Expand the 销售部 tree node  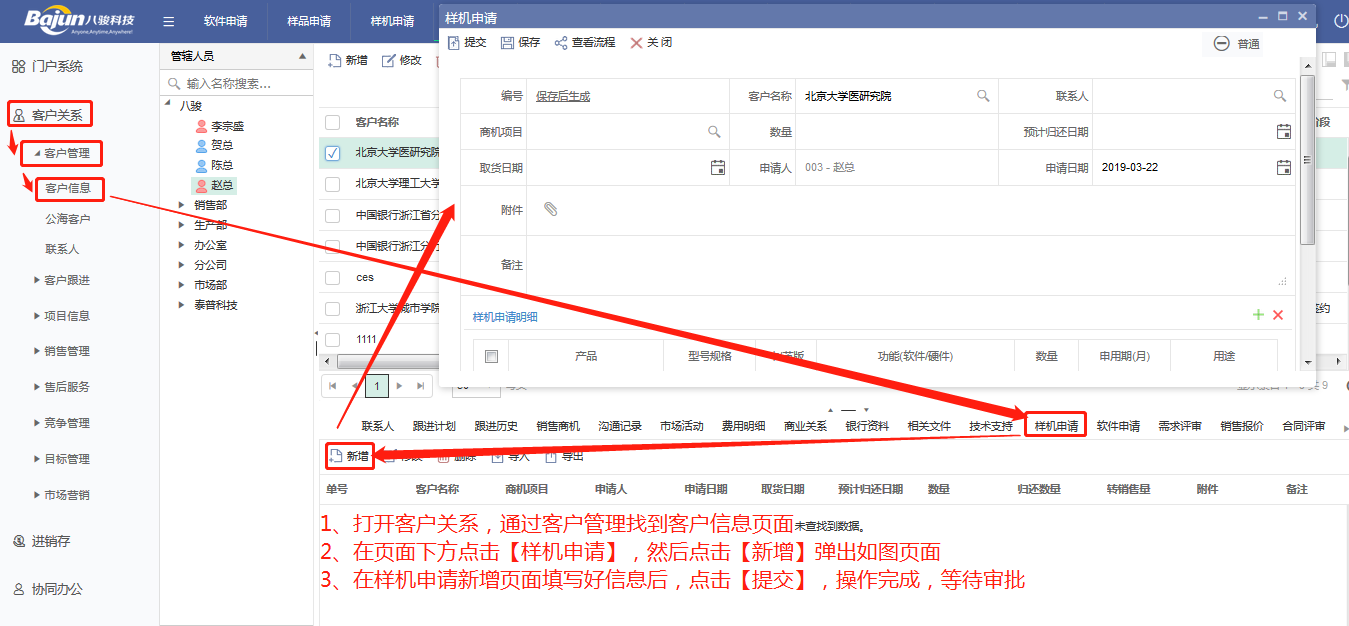[182, 205]
